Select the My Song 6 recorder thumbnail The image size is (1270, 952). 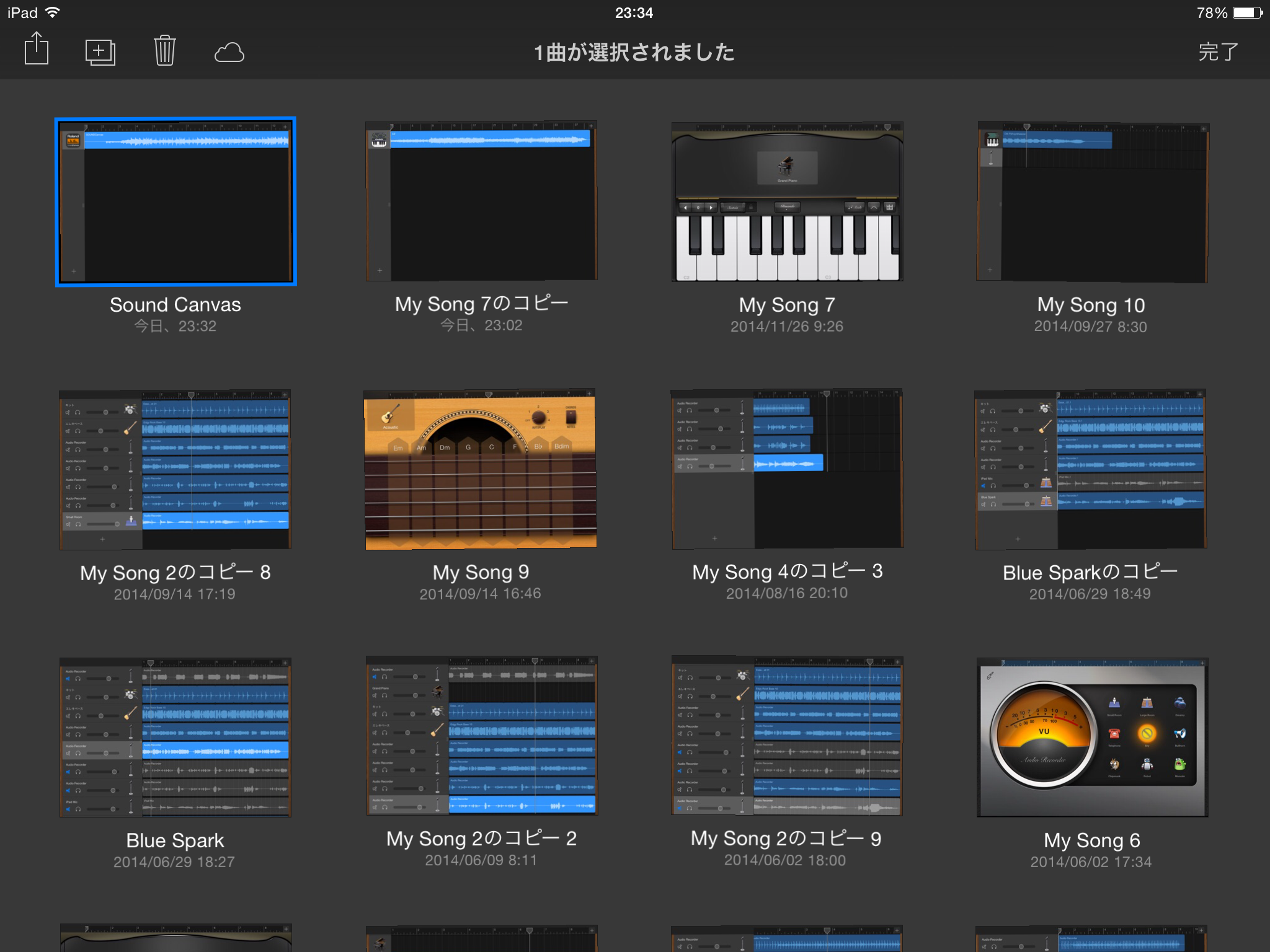pos(1092,738)
